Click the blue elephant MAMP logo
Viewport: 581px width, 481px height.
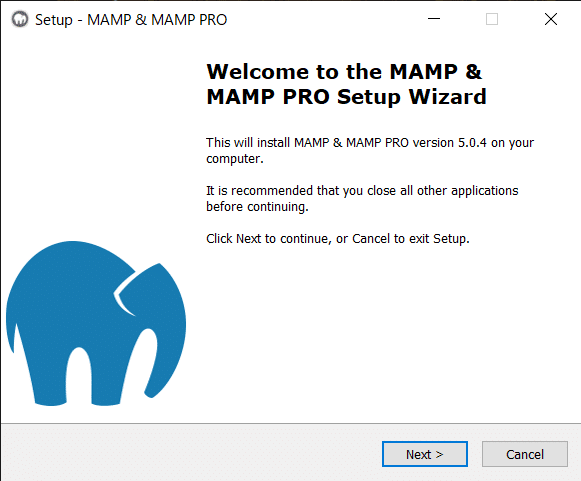[96, 323]
